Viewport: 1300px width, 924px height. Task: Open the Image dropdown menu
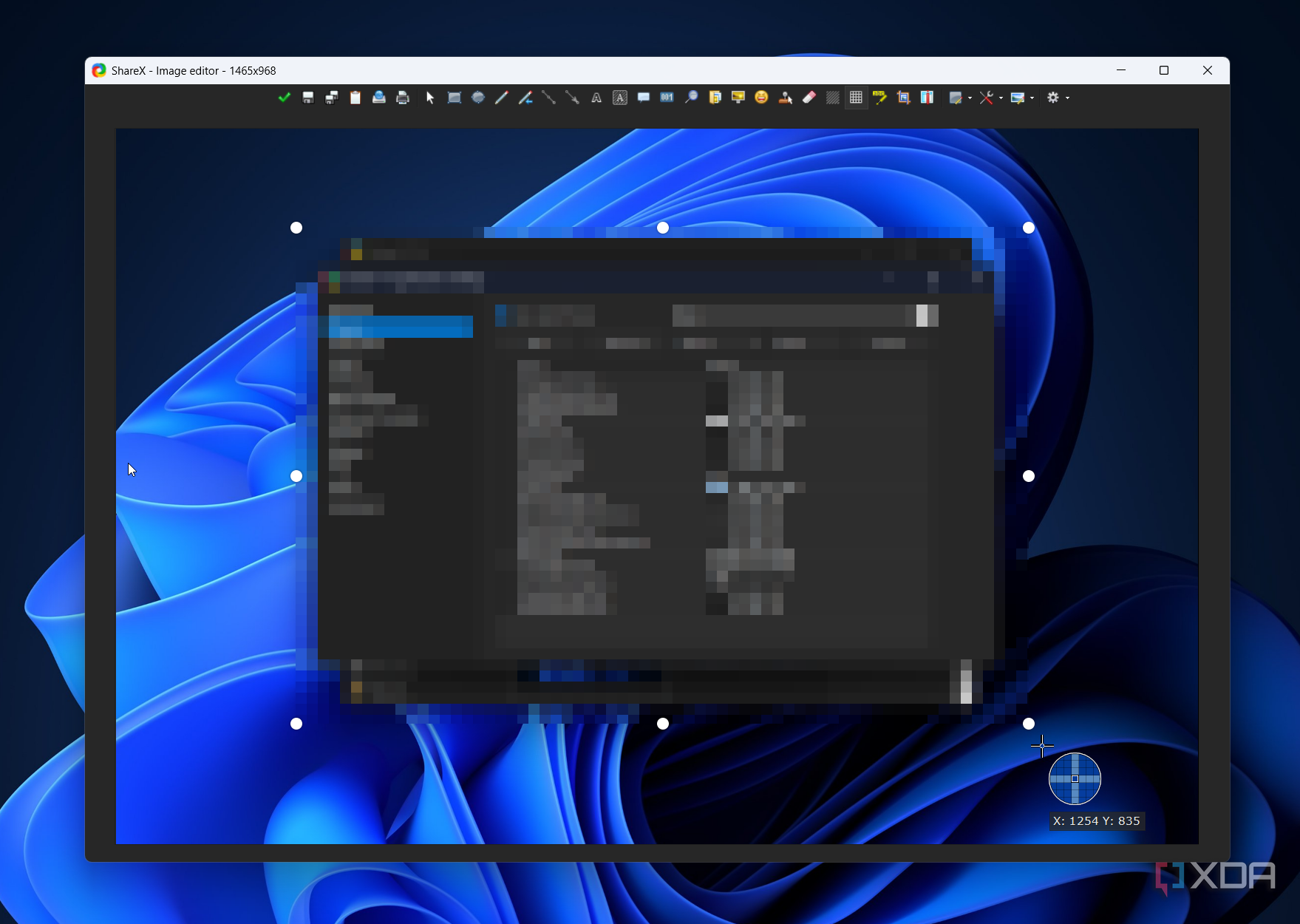point(1022,98)
